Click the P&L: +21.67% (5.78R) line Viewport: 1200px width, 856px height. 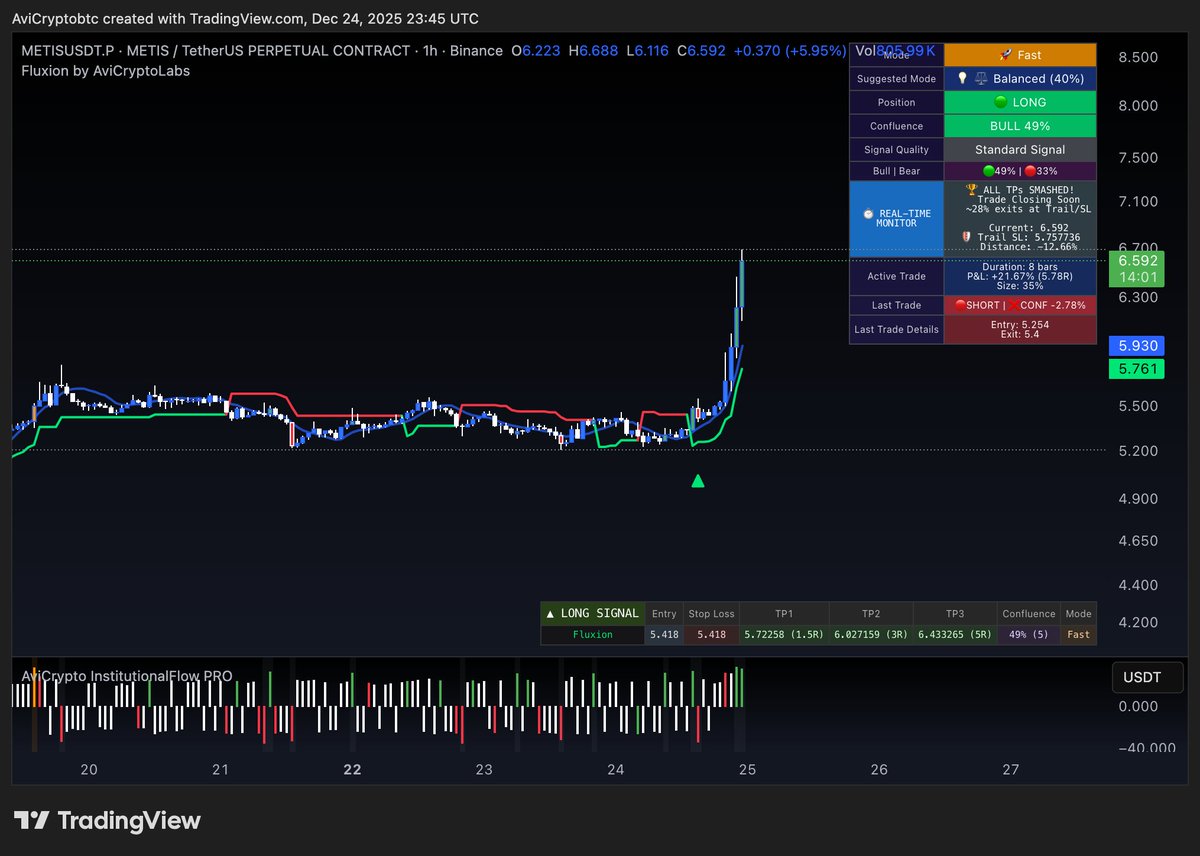1020,276
